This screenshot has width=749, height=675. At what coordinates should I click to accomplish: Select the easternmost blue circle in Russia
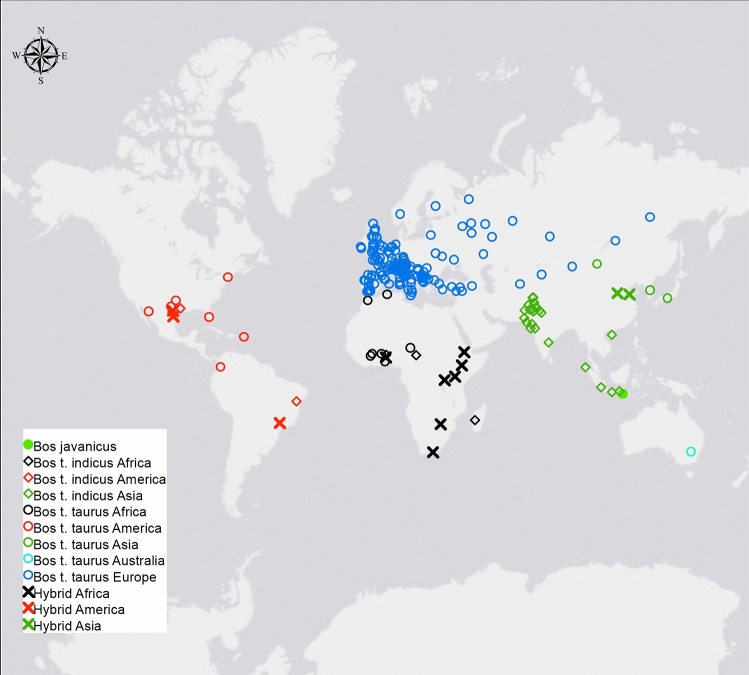[x=650, y=217]
